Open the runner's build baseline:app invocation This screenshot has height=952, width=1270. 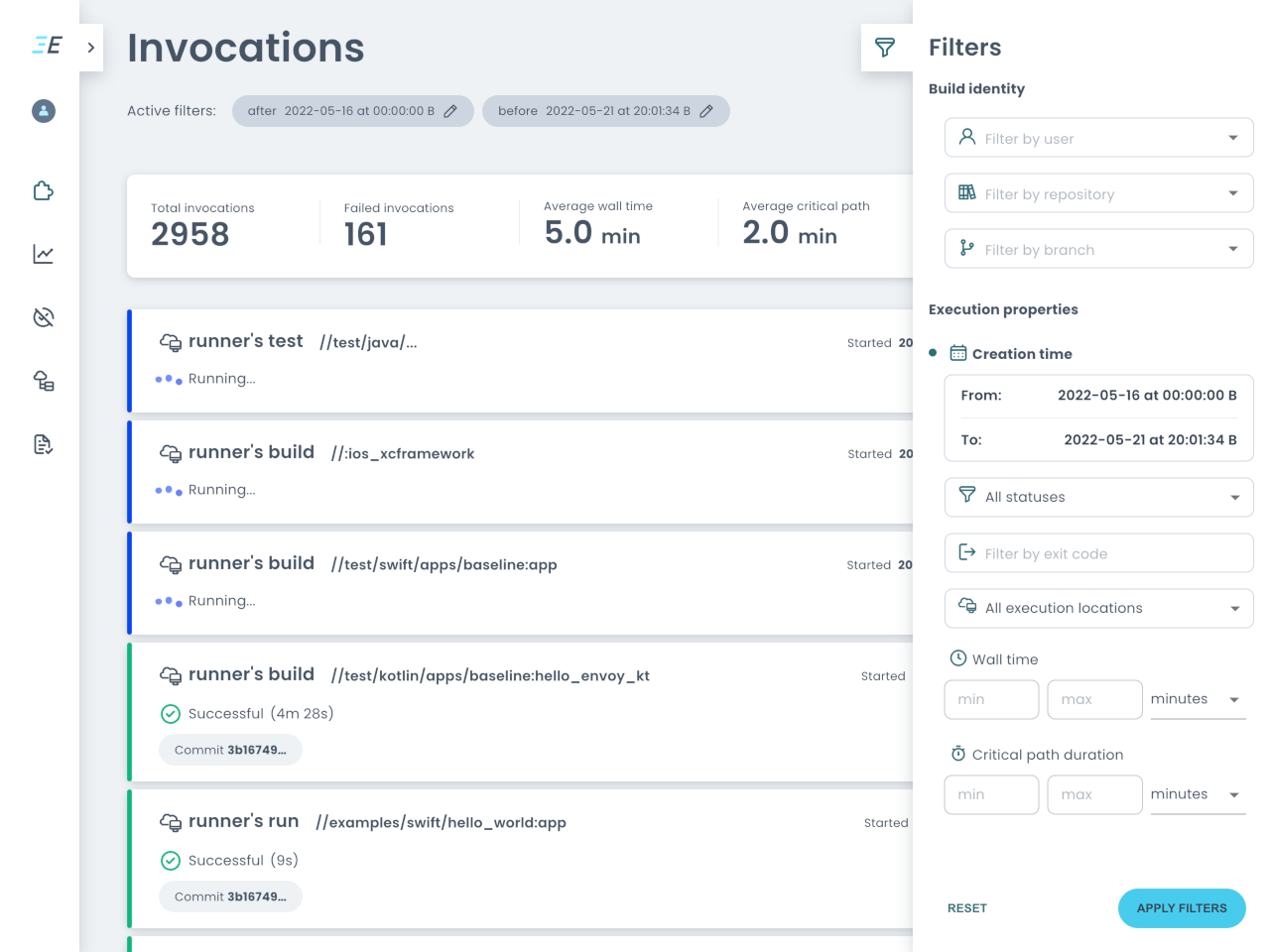pyautogui.click(x=520, y=583)
